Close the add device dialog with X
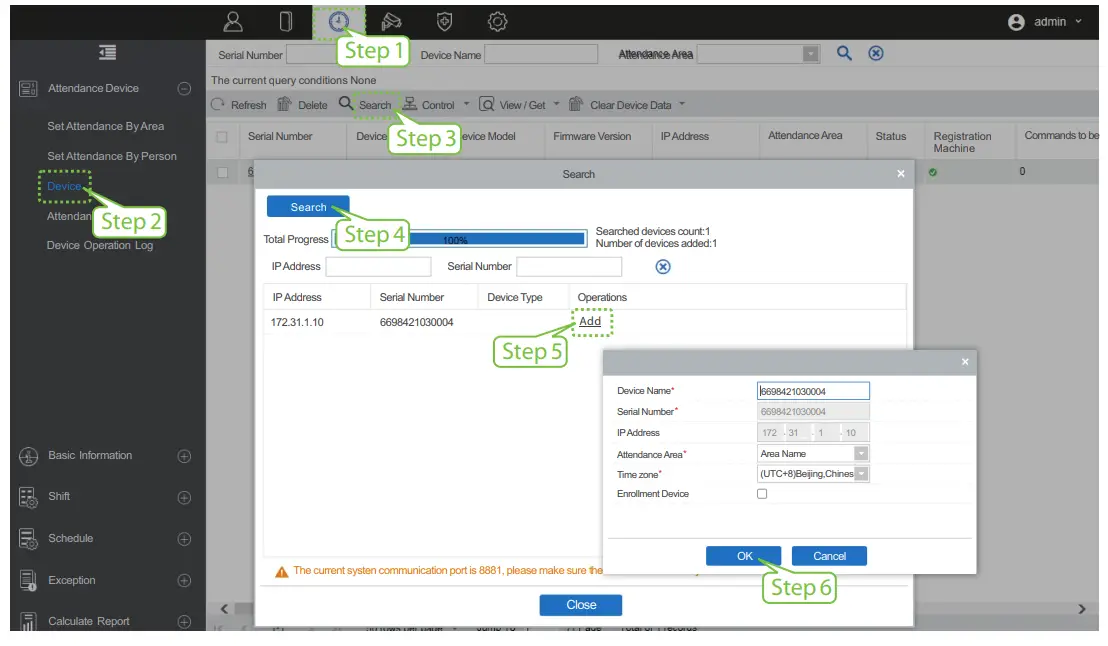Screen dimensions: 1108x646 coord(965,362)
